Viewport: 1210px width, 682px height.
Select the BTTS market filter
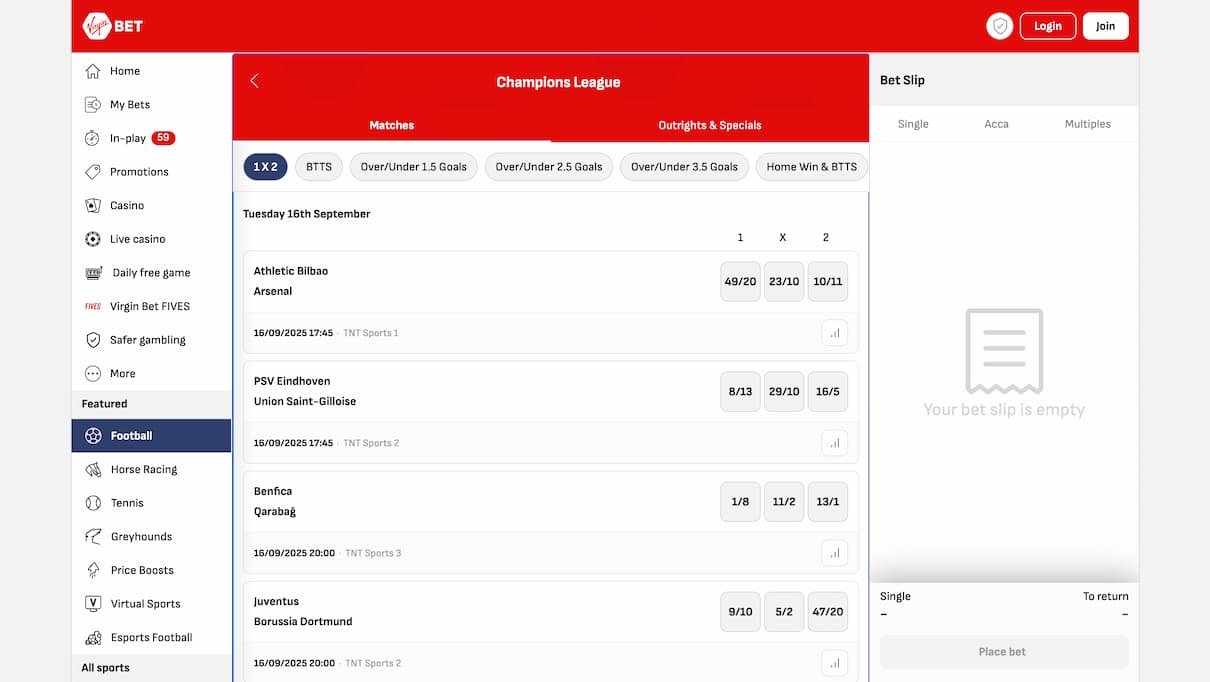coord(319,167)
